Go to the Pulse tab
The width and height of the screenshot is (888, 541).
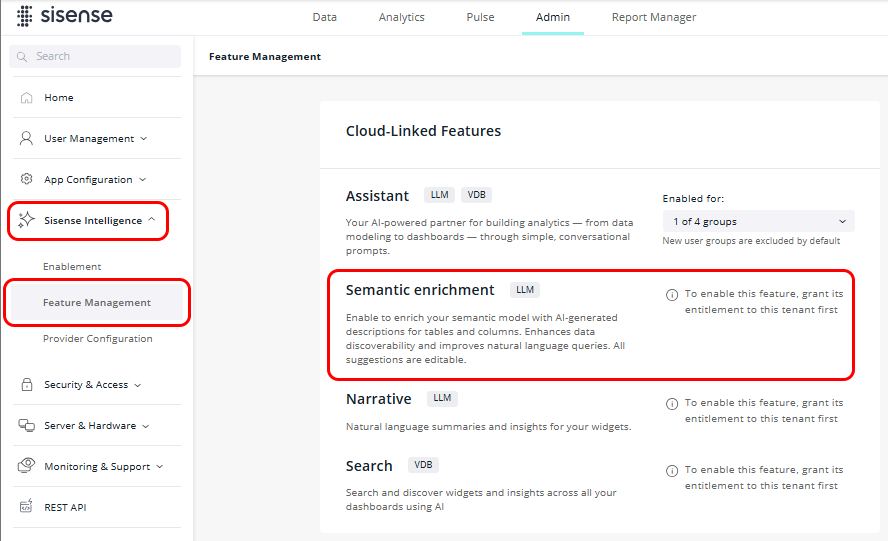point(480,17)
